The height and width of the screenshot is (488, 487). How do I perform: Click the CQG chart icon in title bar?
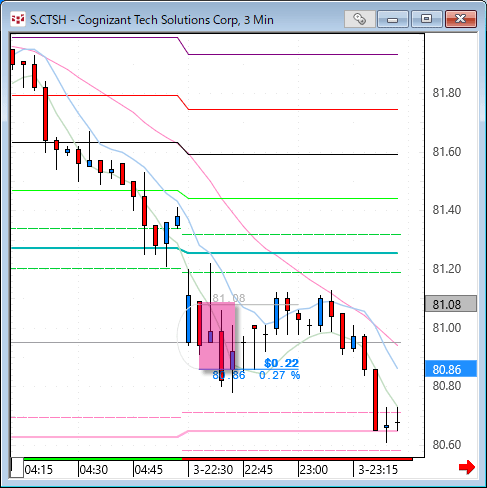pyautogui.click(x=18, y=19)
